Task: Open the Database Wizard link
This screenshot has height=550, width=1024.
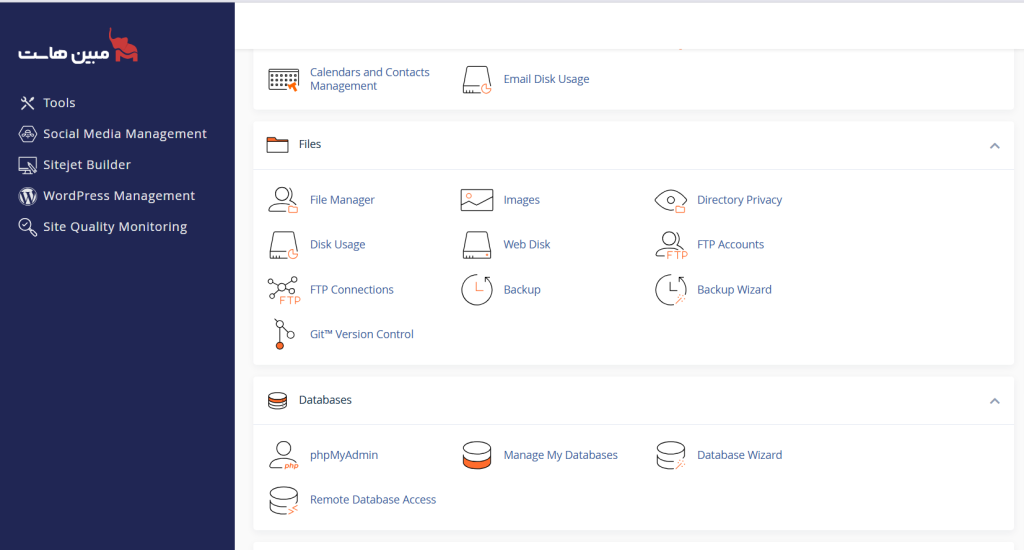Action: [x=739, y=455]
